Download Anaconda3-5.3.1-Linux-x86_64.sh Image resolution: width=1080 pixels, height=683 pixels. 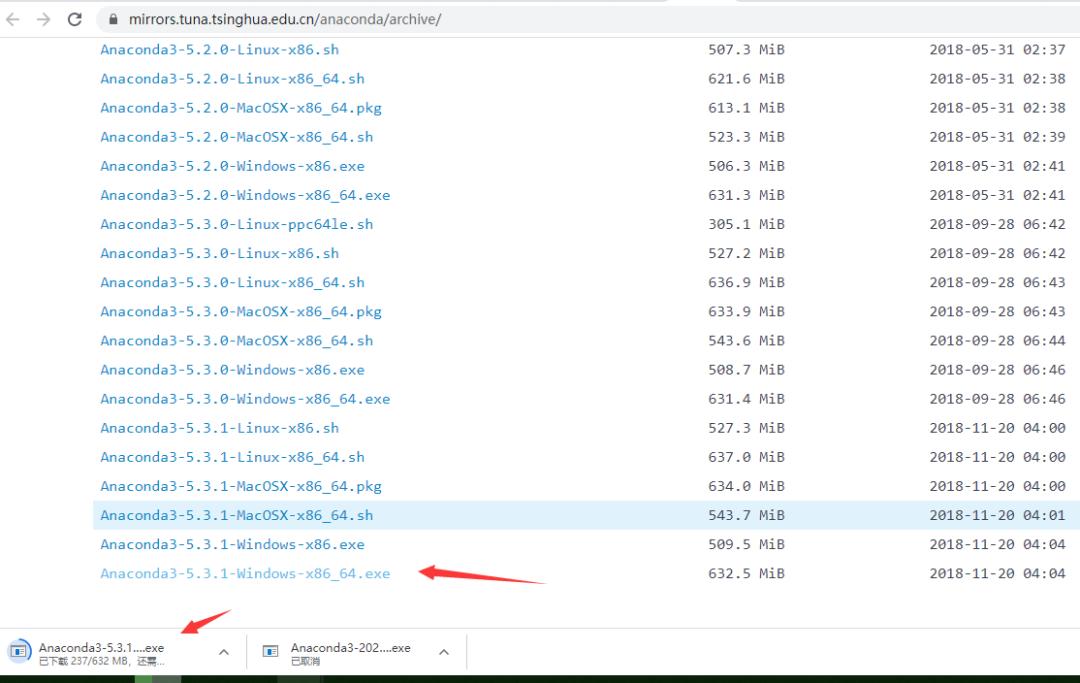(232, 457)
